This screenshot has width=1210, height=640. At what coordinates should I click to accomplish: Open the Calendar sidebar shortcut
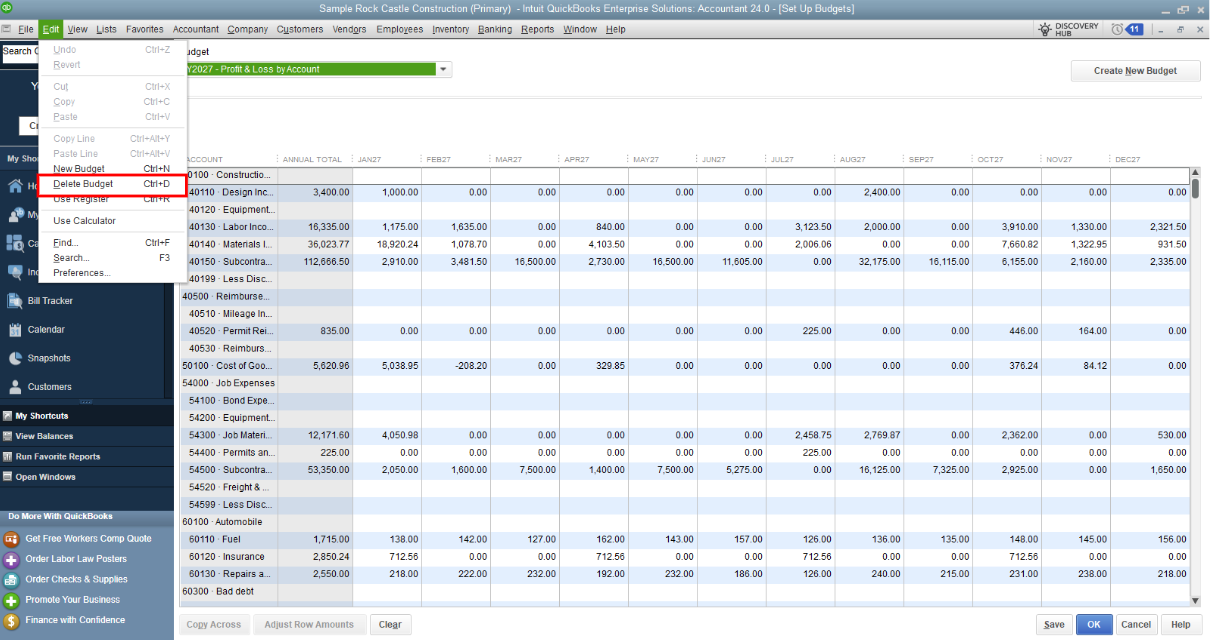46,330
